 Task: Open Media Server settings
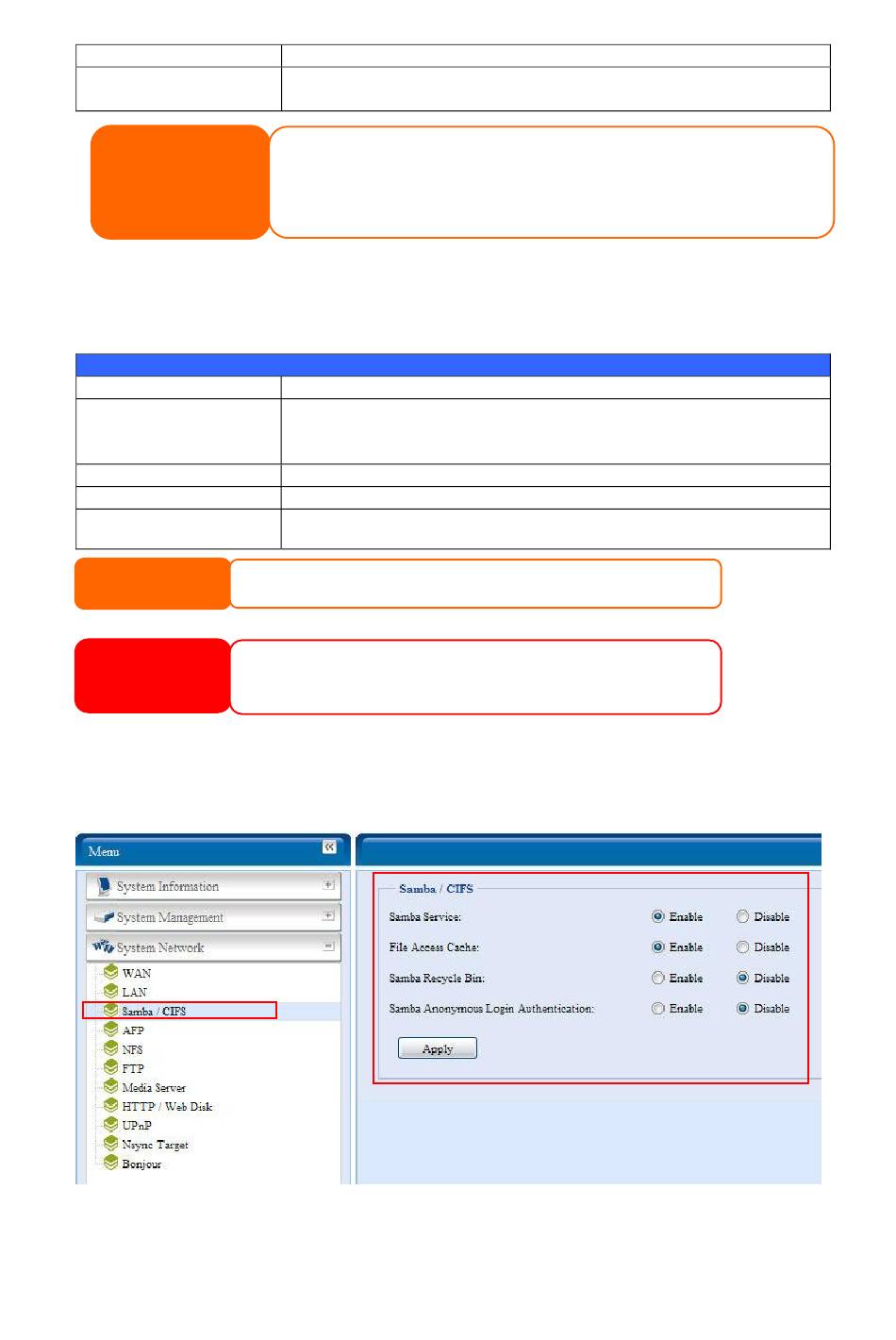tap(154, 1087)
